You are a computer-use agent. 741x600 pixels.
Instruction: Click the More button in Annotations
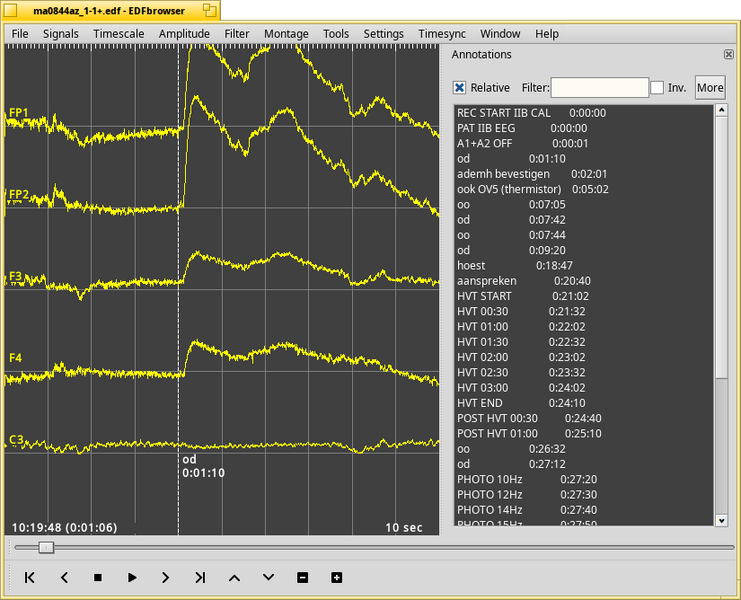tap(710, 87)
